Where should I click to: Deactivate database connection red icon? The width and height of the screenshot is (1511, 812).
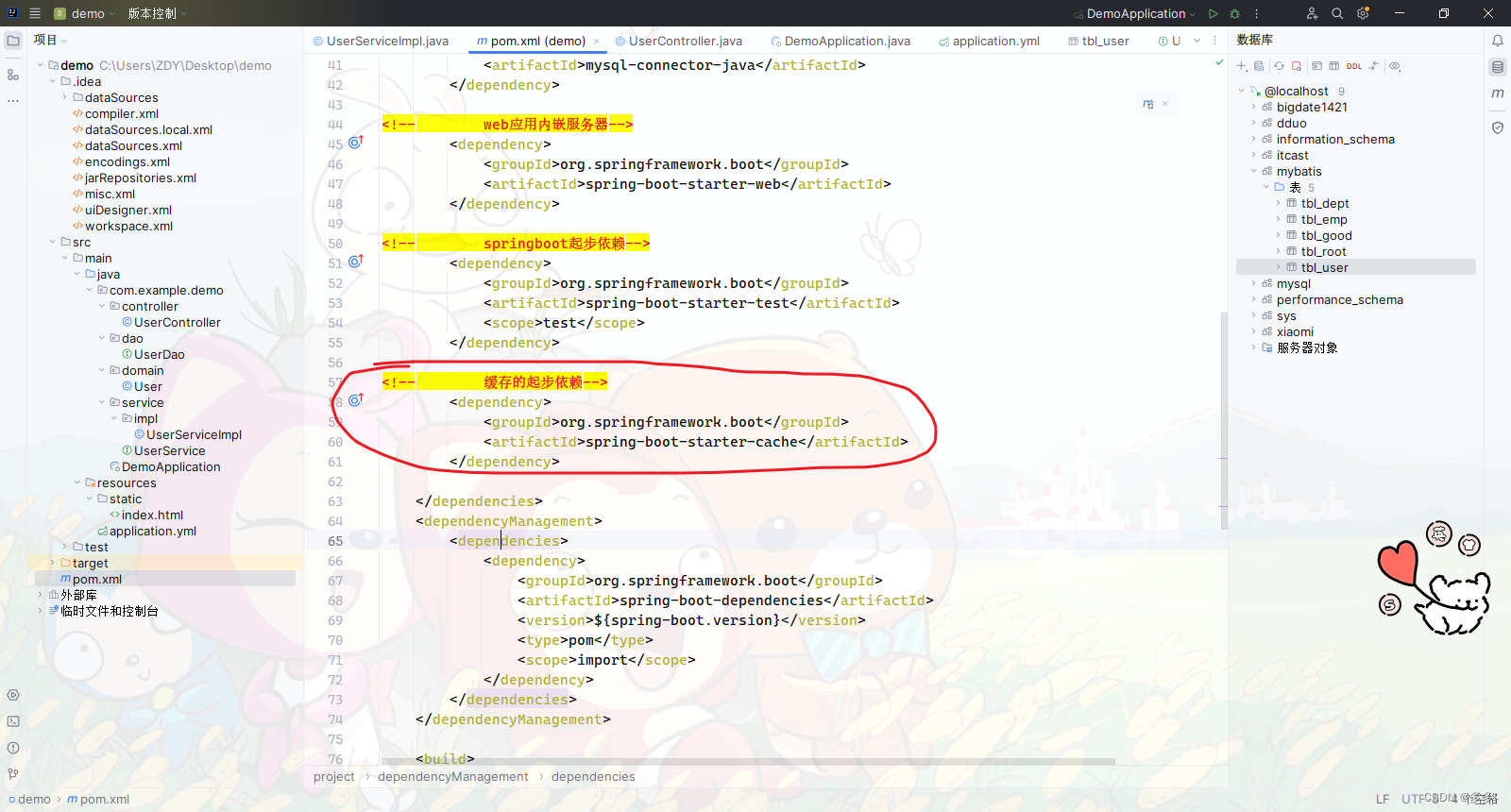[1297, 66]
